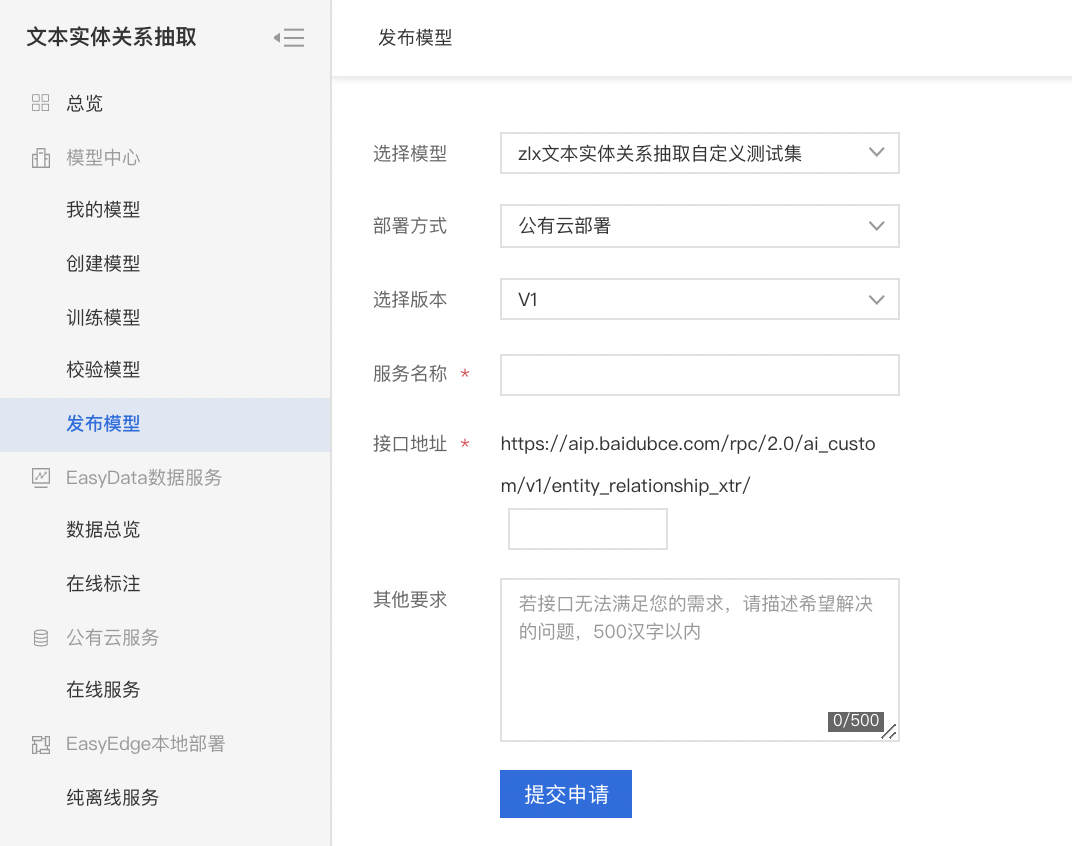This screenshot has width=1072, height=846.
Task: Click the EasyEdge本地部署 icon
Action: click(40, 744)
